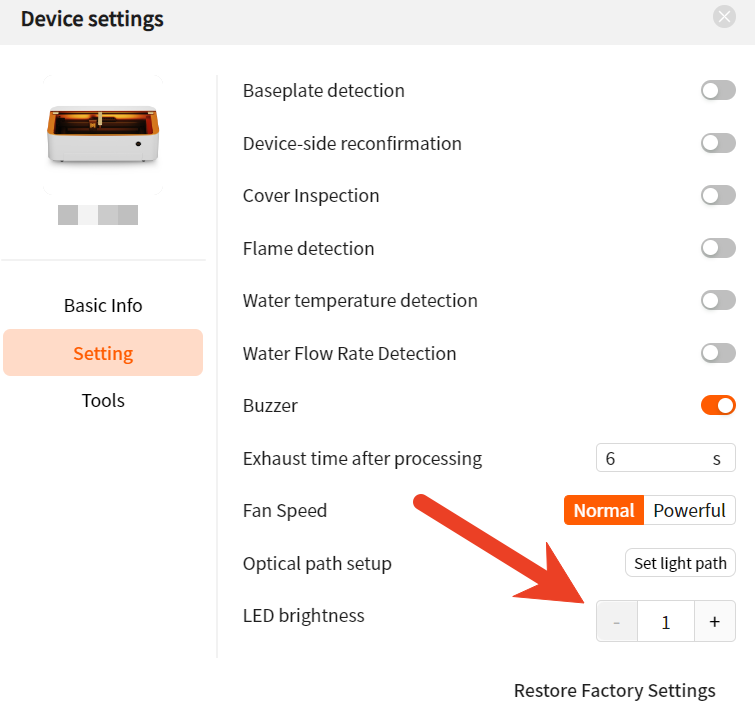This screenshot has height=719, width=755.
Task: Click the Set light path button
Action: [680, 563]
